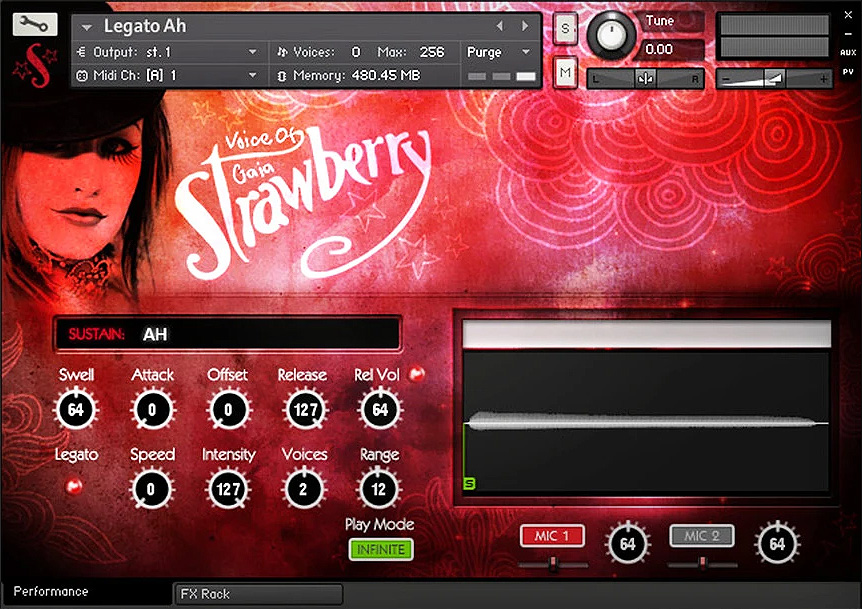Viewport: 862px width, 609px height.
Task: Open the Purge dropdown menu
Action: tap(499, 52)
